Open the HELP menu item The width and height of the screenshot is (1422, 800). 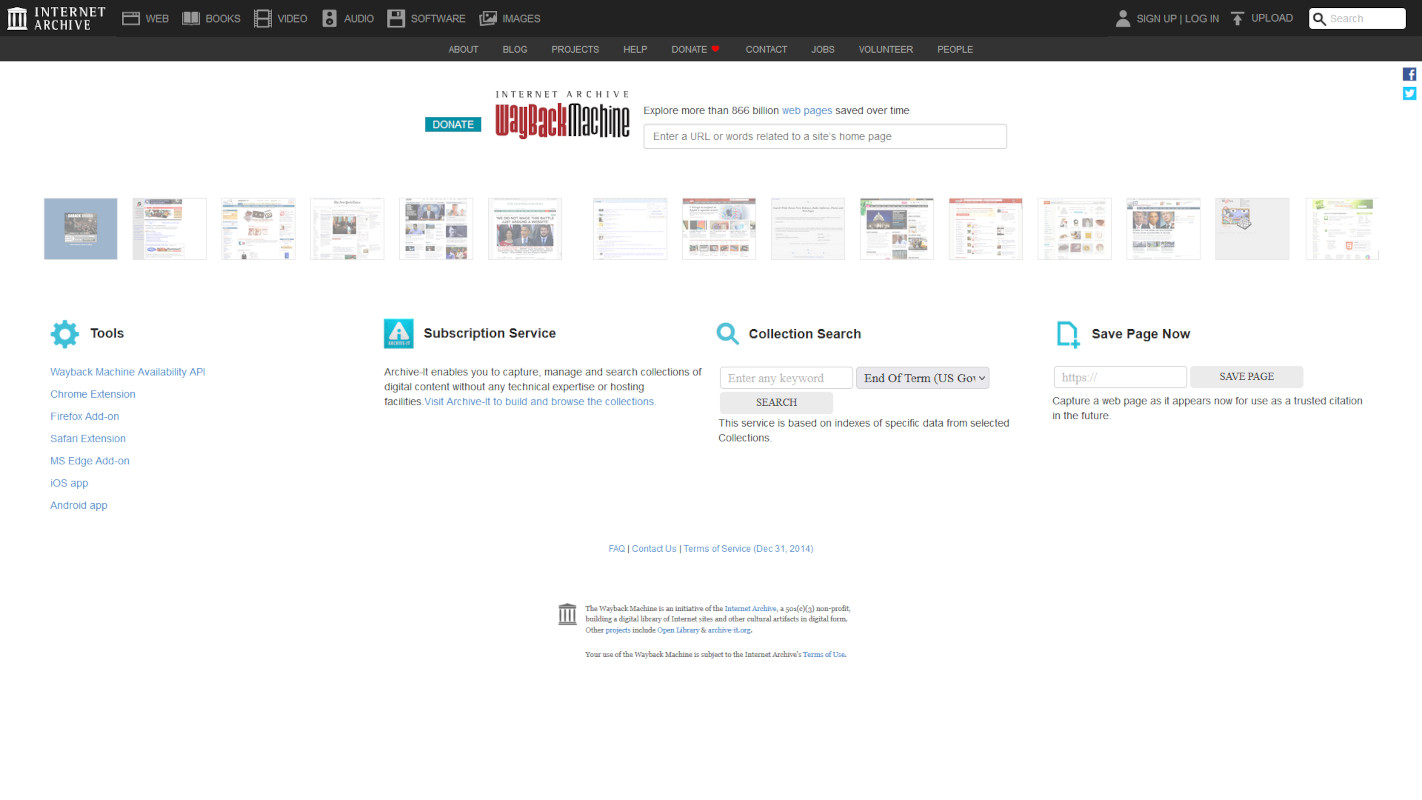(x=635, y=49)
